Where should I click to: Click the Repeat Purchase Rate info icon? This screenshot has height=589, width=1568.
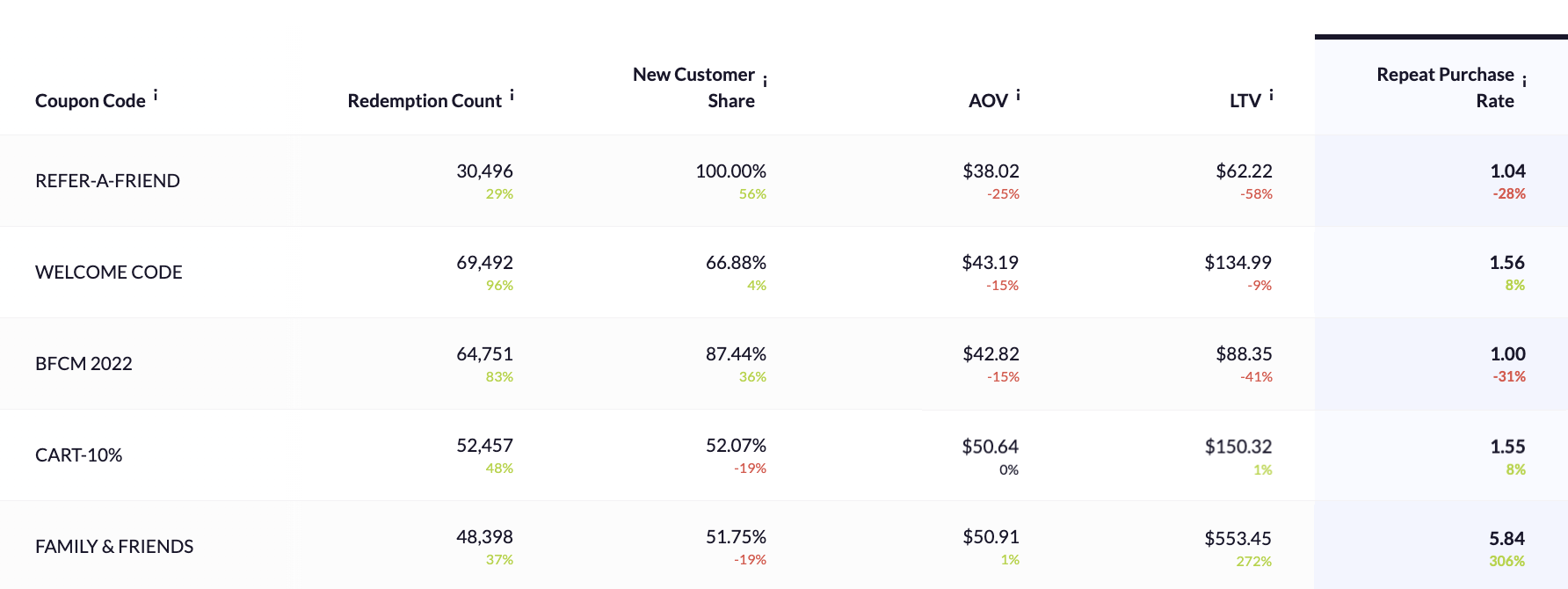coord(1524,82)
